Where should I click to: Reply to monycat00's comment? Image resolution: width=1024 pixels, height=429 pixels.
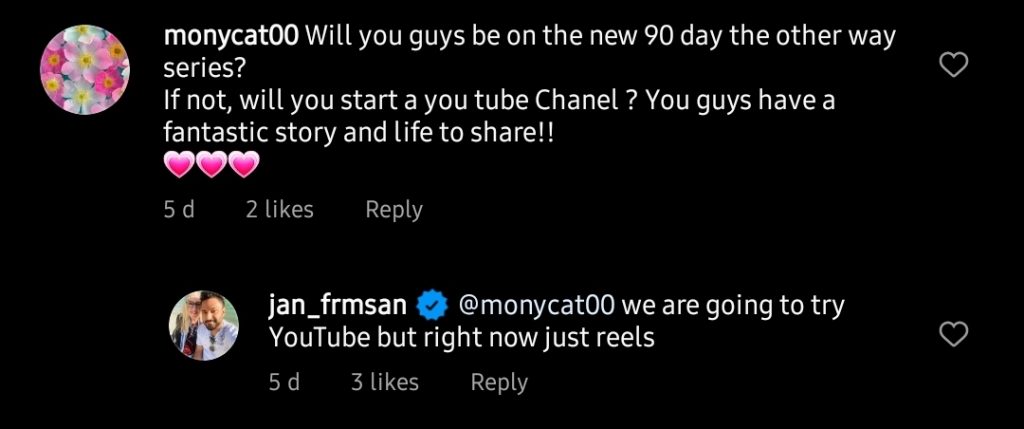click(393, 209)
